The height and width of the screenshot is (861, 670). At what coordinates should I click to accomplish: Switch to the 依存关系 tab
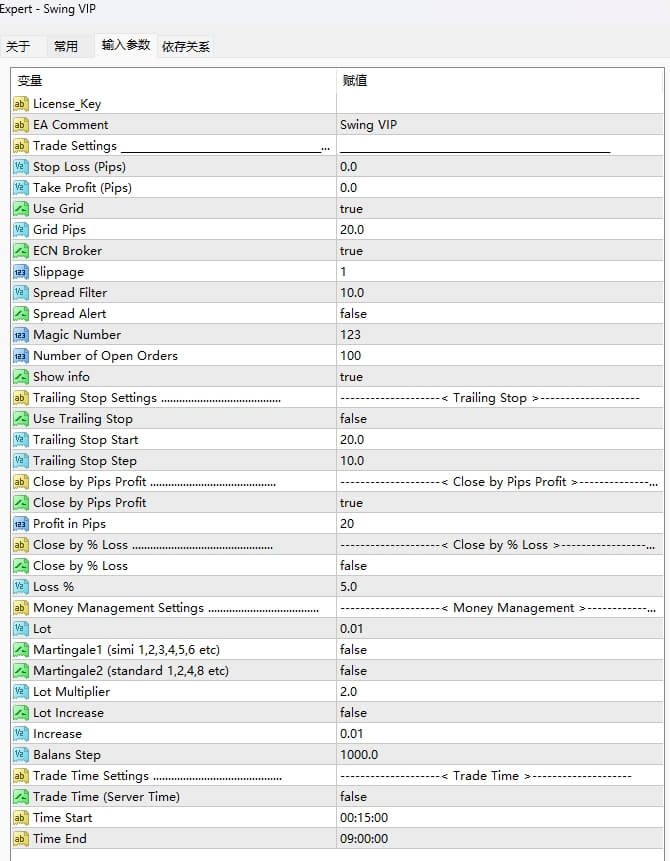coord(186,46)
